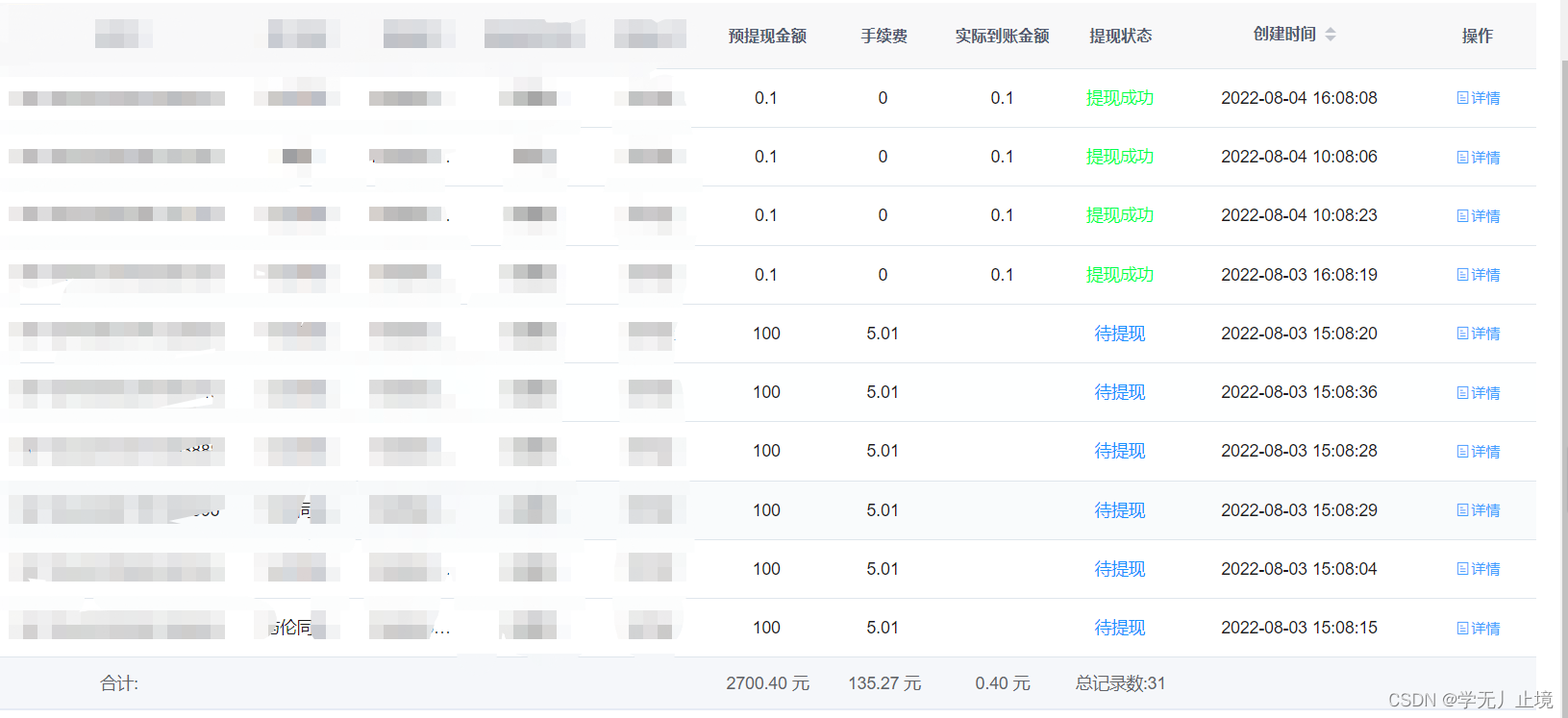Select 待提现 status in 15:08:29 row

click(x=1120, y=510)
